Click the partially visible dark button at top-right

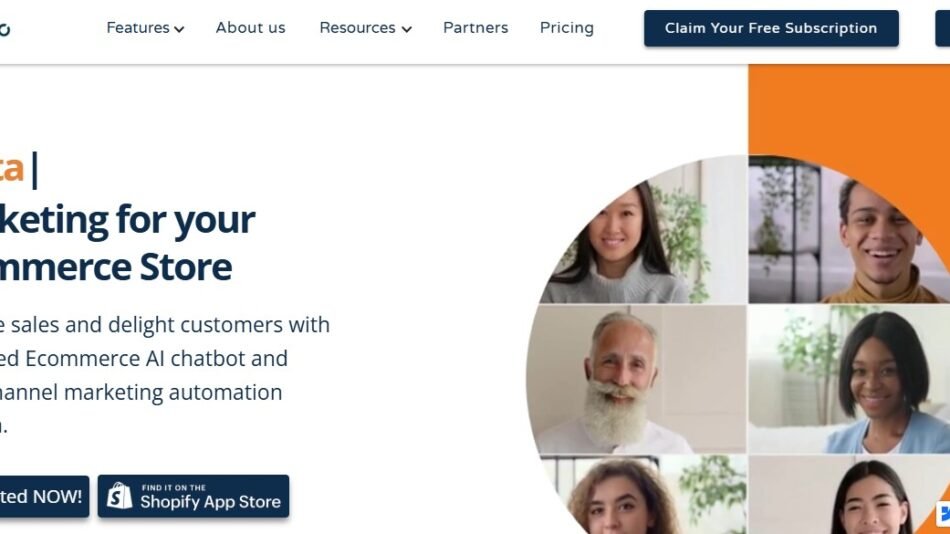click(942, 28)
